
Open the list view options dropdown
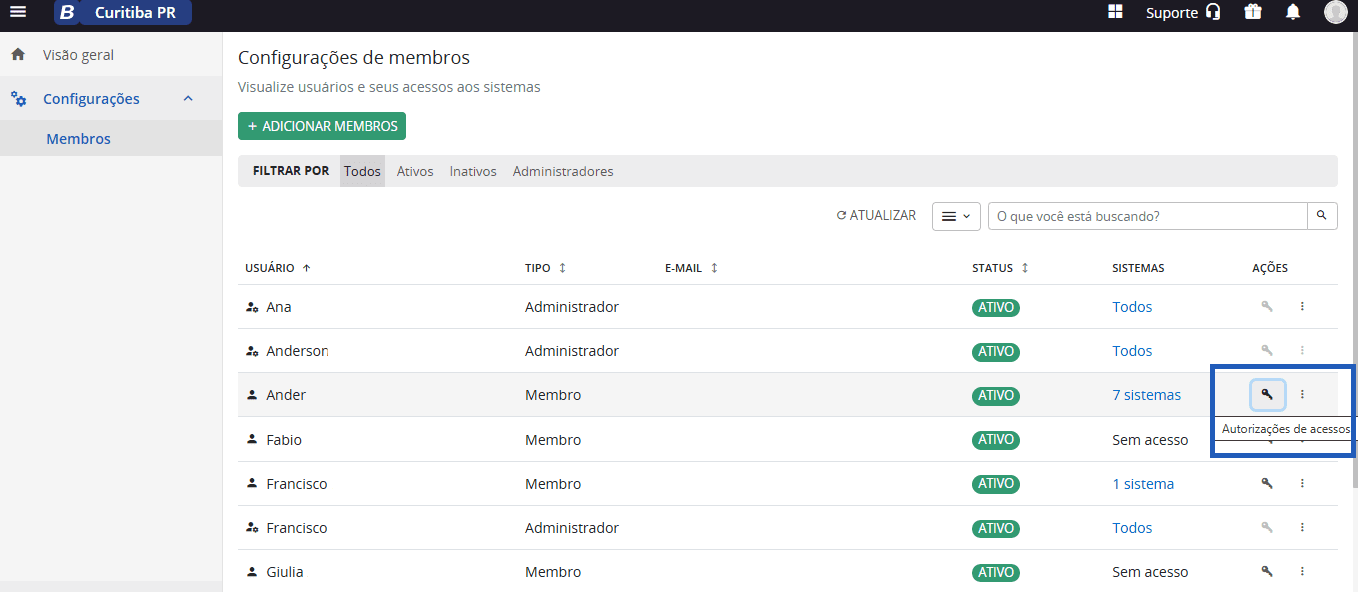pos(956,216)
